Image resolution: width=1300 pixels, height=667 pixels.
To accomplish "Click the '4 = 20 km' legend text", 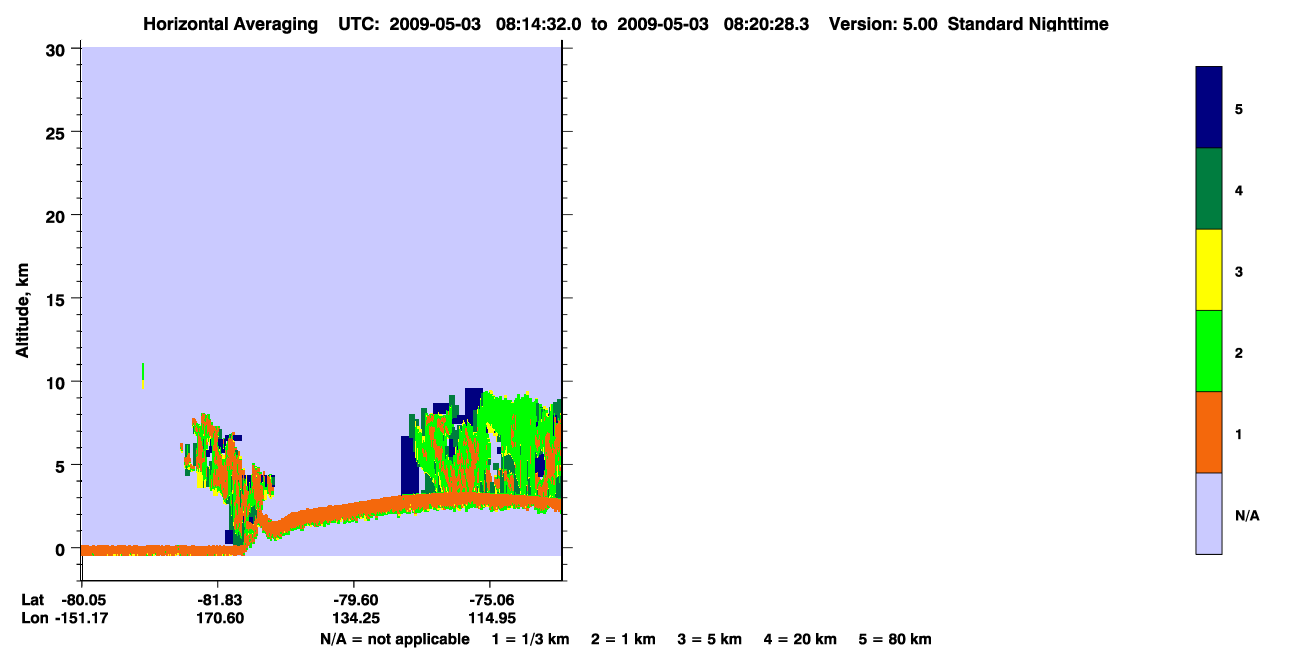I will coord(801,639).
